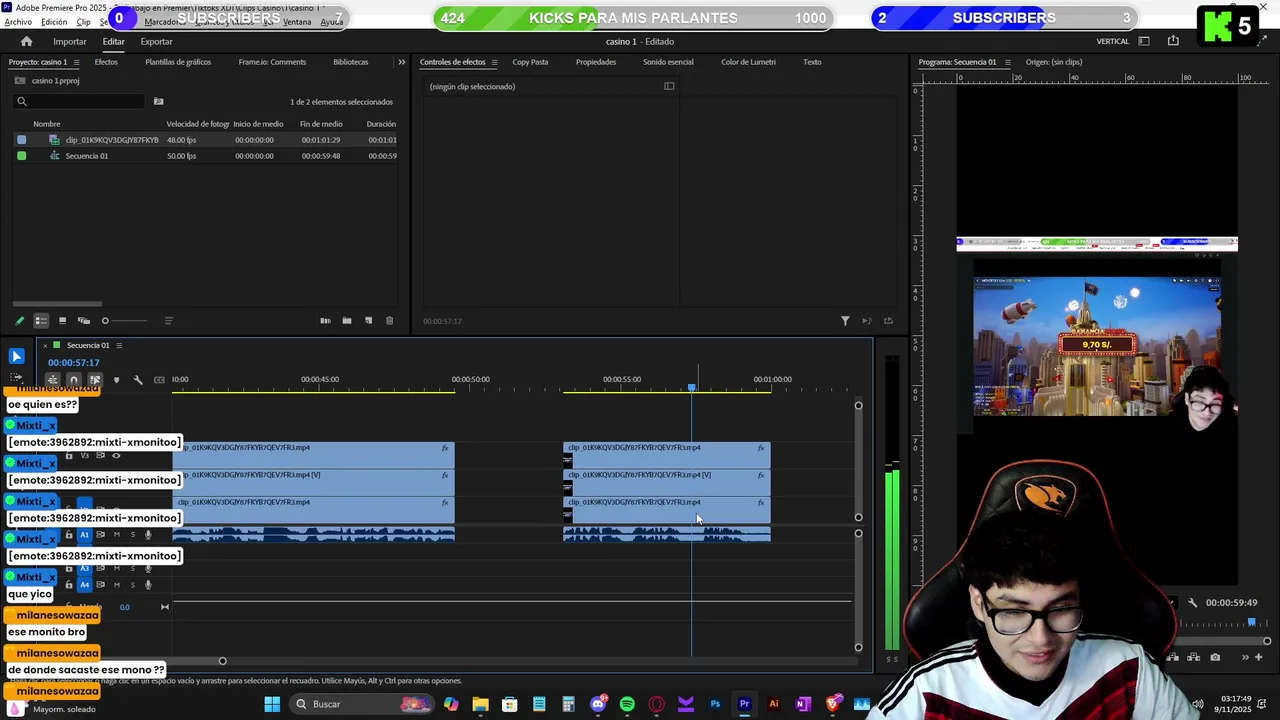
Task: Open Controles de efectos panel menu
Action: point(494,62)
